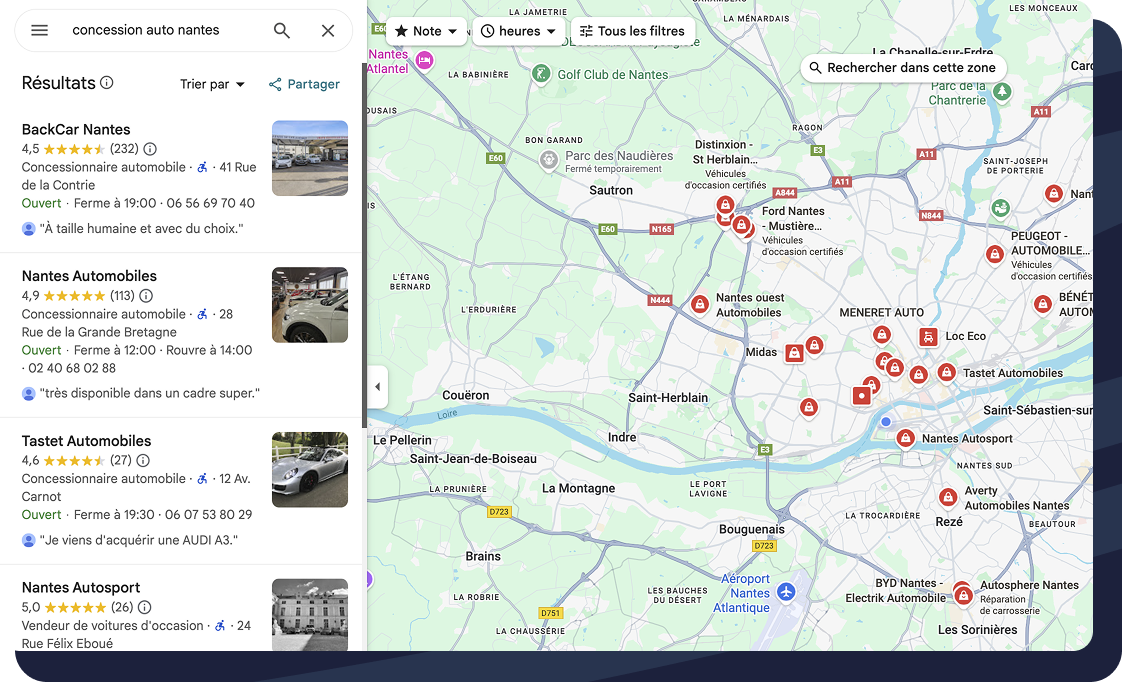Open the Note rating filter dropdown

[x=426, y=31]
